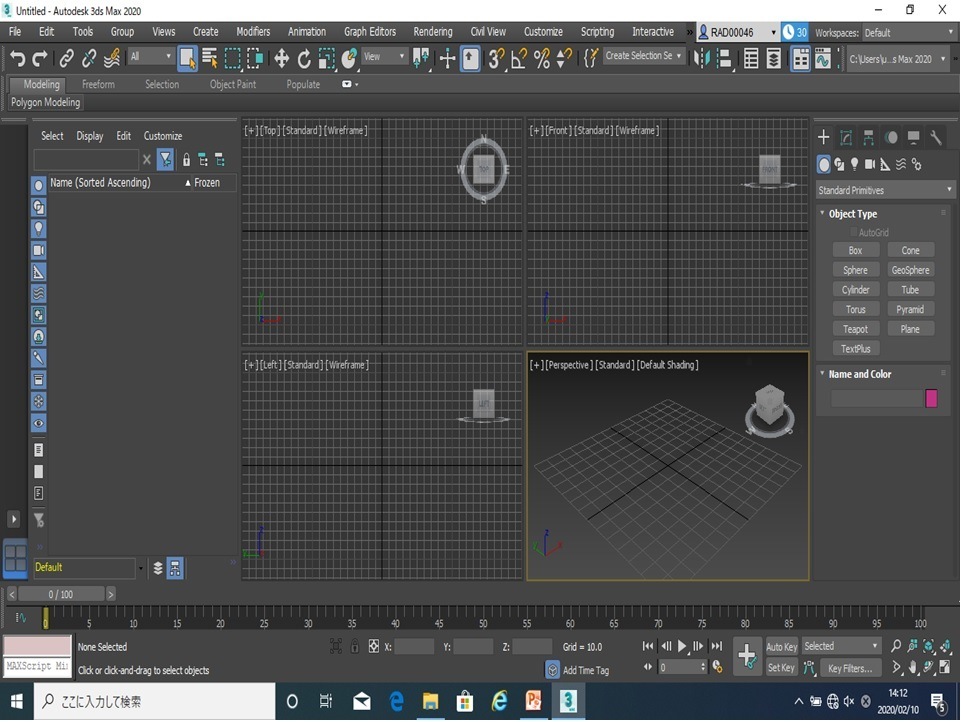963x722 pixels.
Task: Switch to the Freeform ribbon tab
Action: tap(98, 84)
